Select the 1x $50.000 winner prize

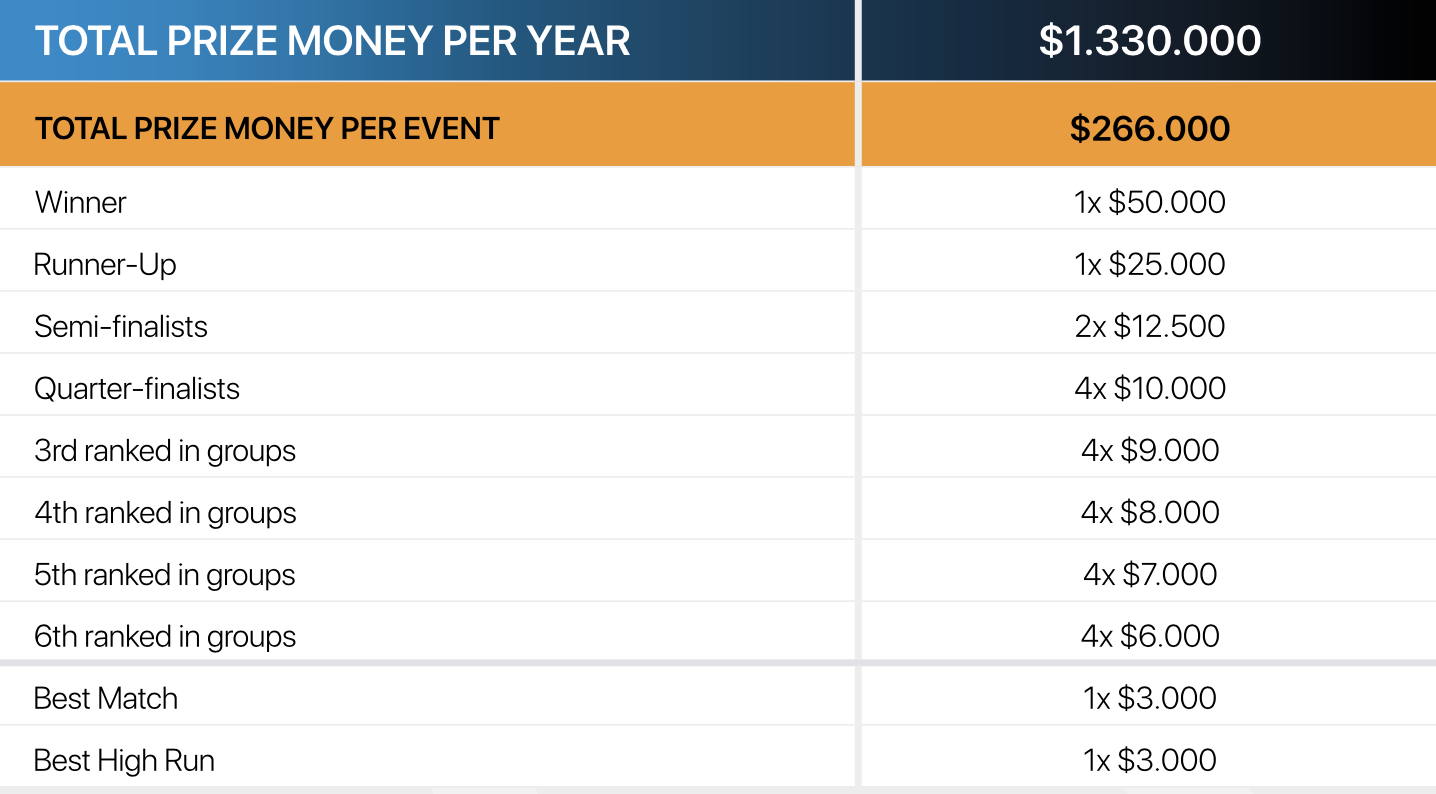point(1149,202)
